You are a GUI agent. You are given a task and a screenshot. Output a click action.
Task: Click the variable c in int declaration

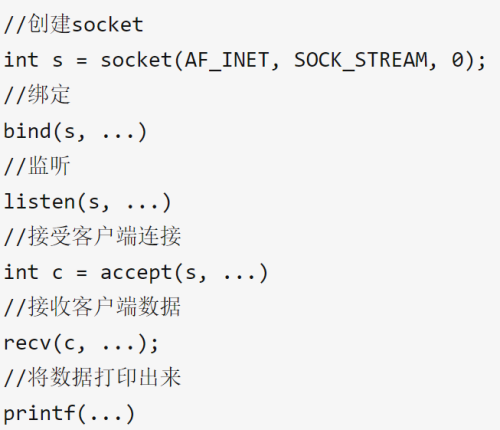pos(58,273)
